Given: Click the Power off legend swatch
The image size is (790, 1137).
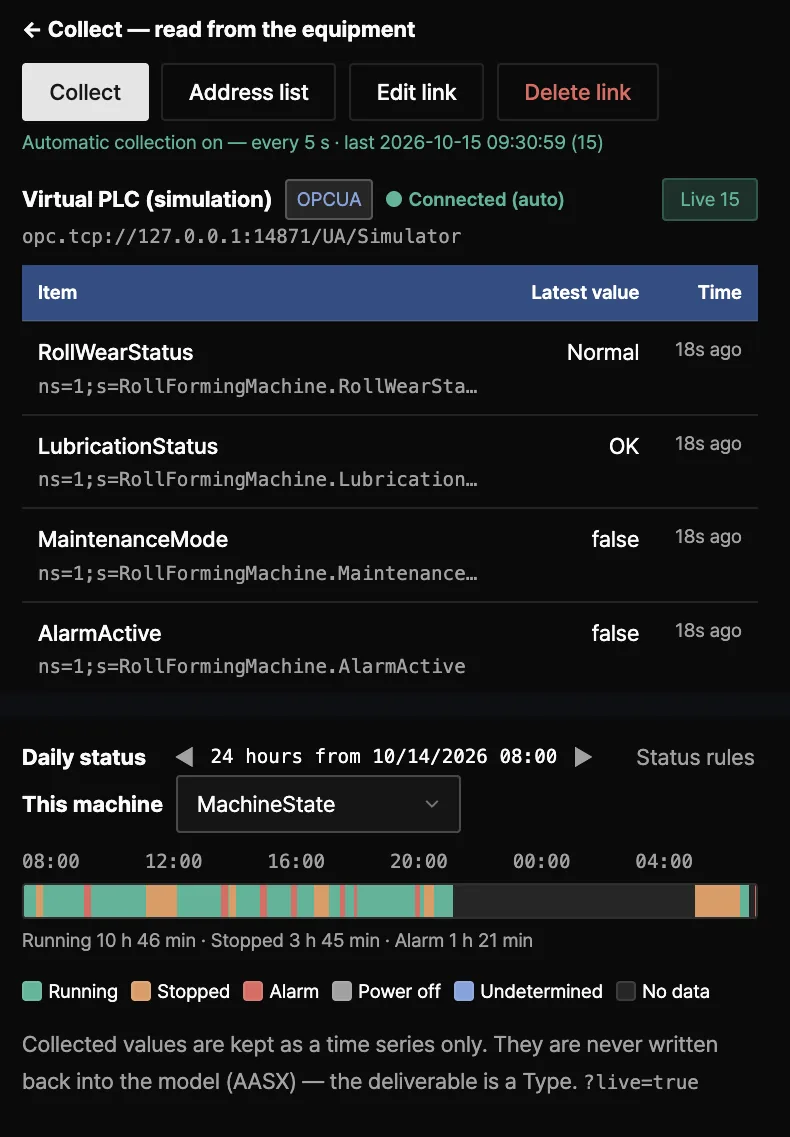Looking at the screenshot, I should [342, 991].
